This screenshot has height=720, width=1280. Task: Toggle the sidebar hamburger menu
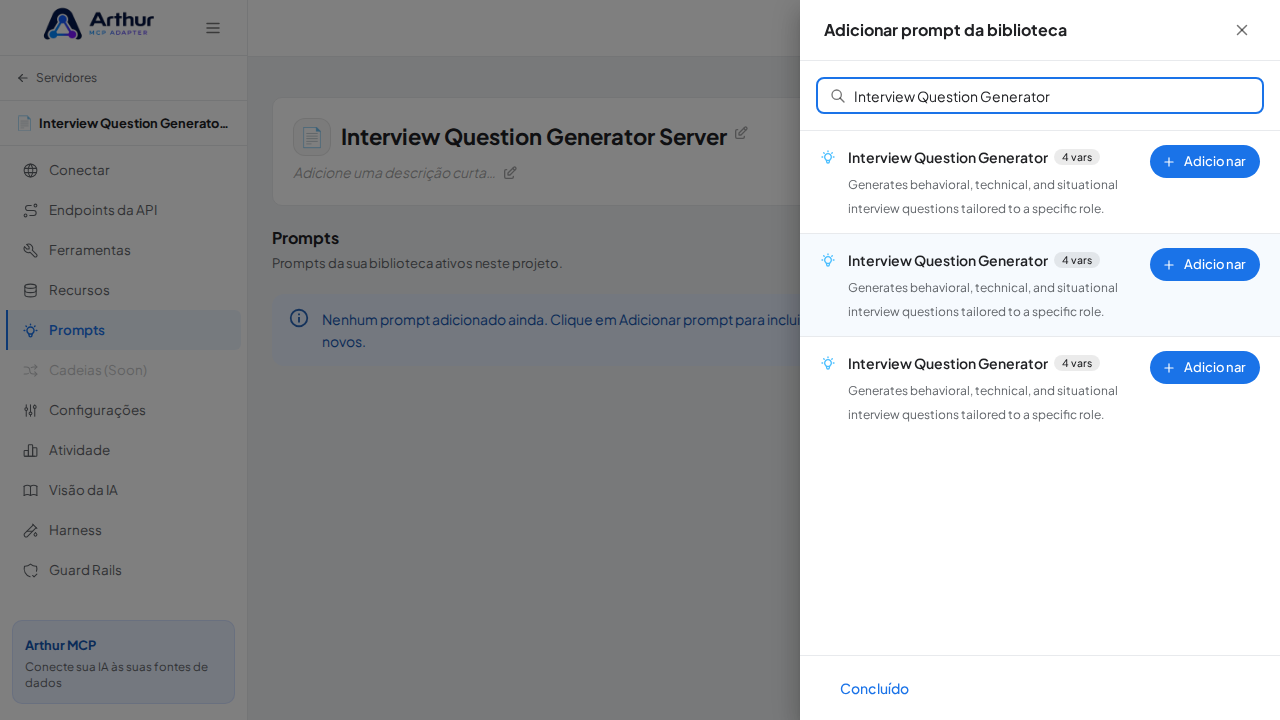point(213,28)
